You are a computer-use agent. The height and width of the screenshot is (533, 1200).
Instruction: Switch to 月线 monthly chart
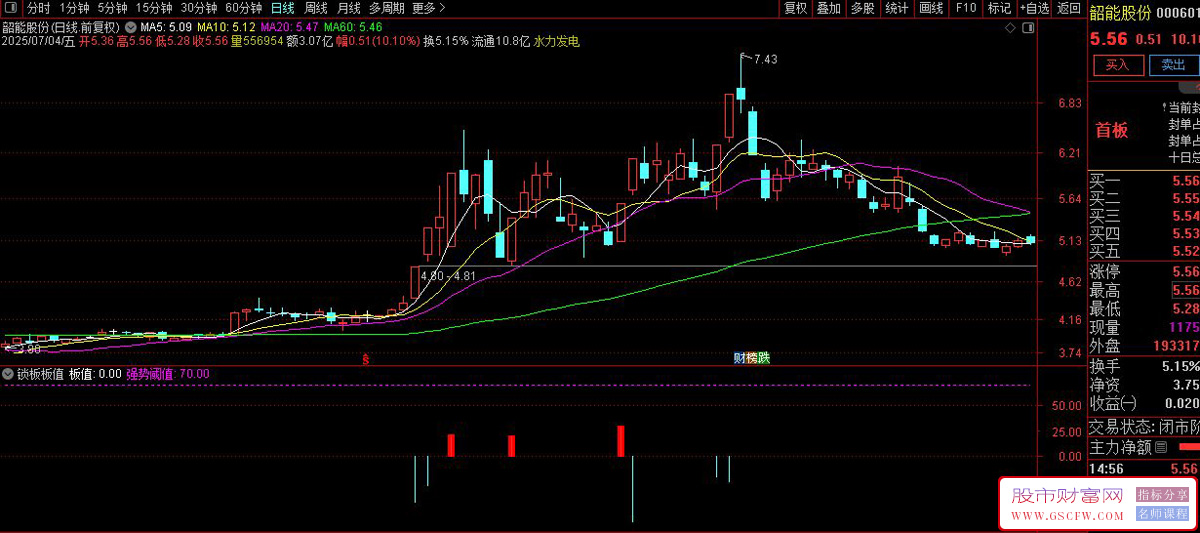point(349,8)
